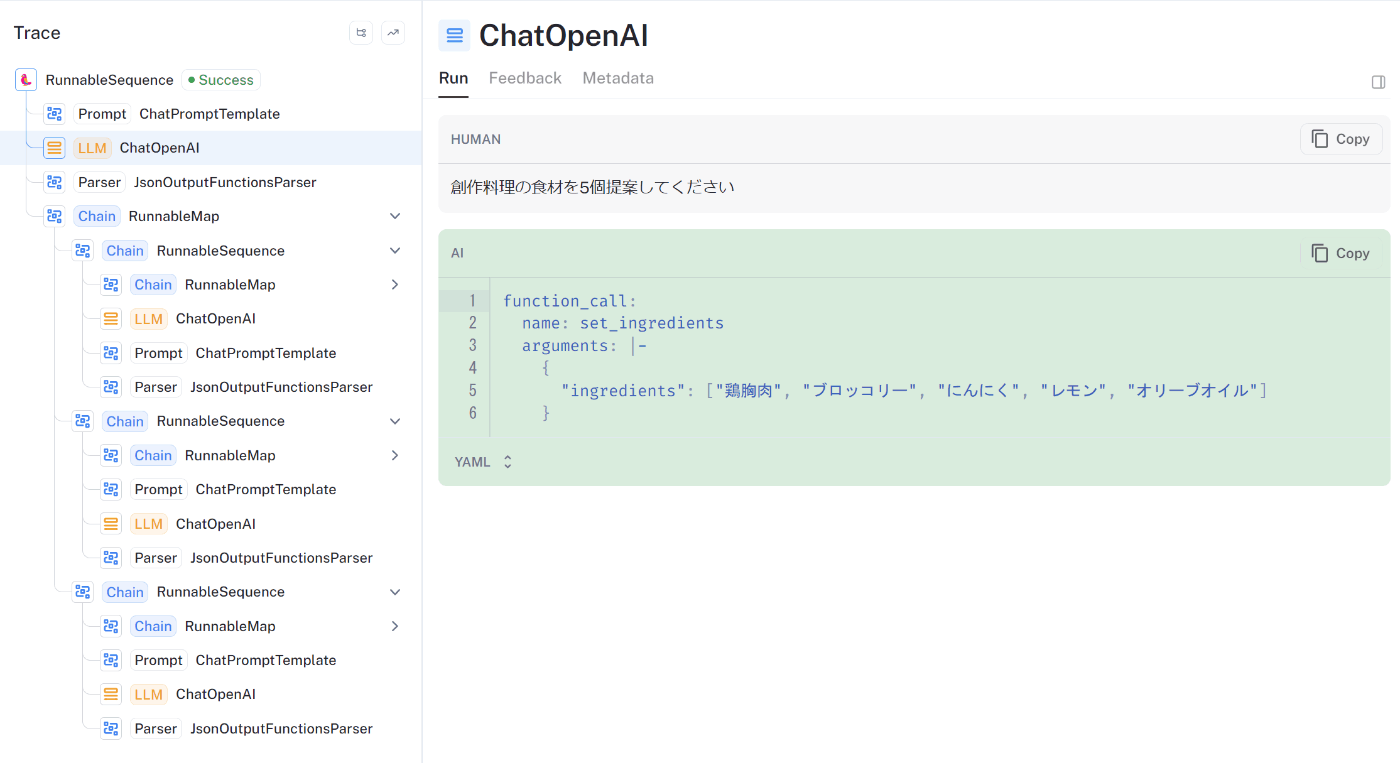Click the 'Chain' tag on the top-level RunnableMap row

pos(97,216)
